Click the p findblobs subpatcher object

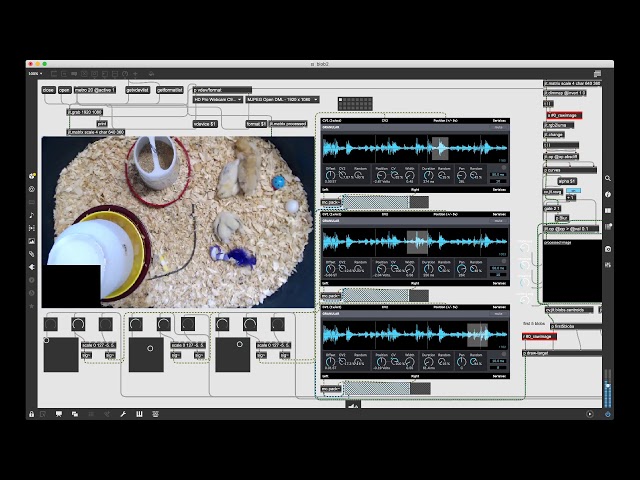pos(576,327)
